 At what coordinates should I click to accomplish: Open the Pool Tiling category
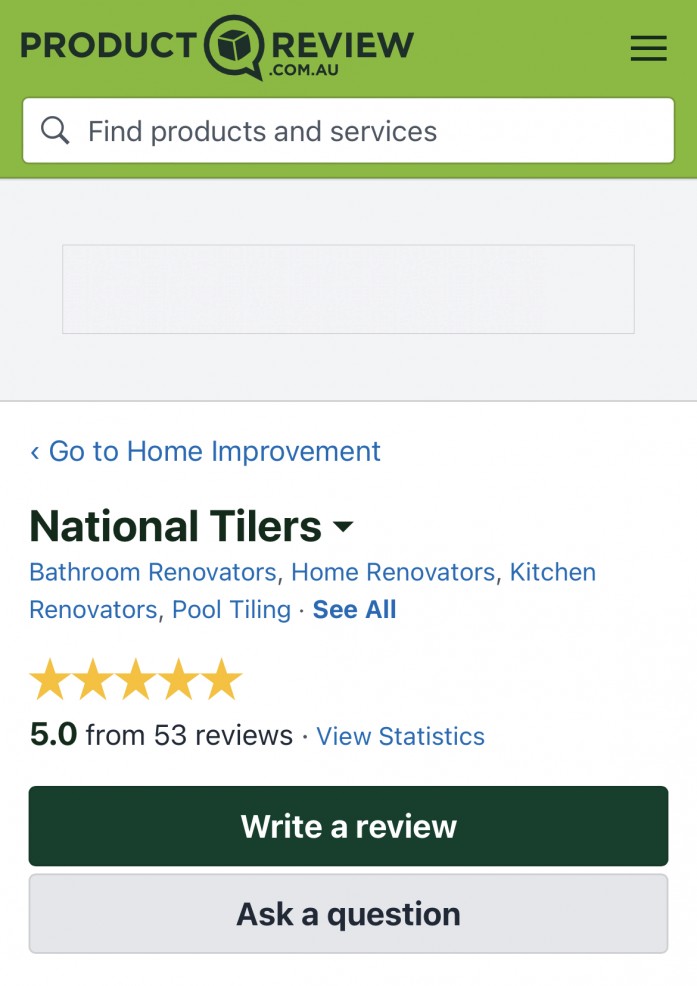click(231, 609)
